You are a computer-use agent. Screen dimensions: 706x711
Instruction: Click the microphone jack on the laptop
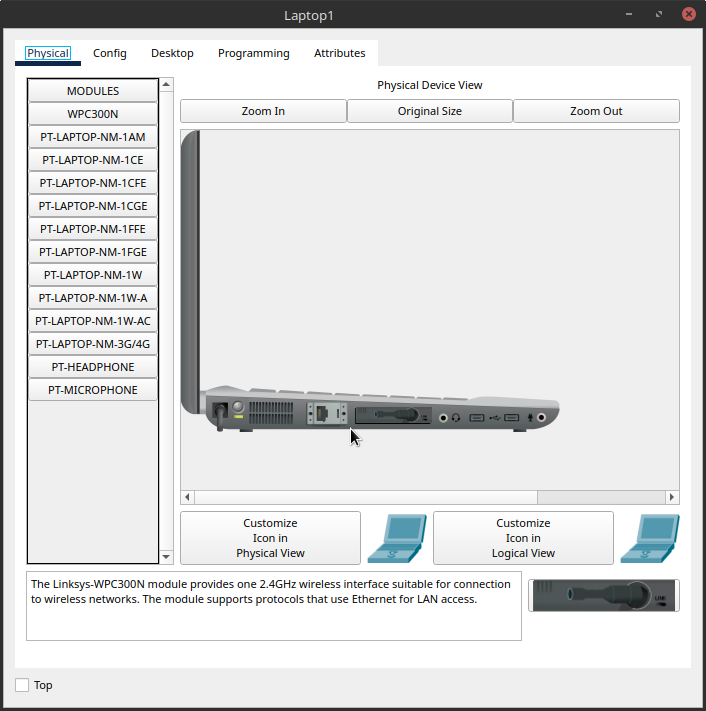(542, 417)
